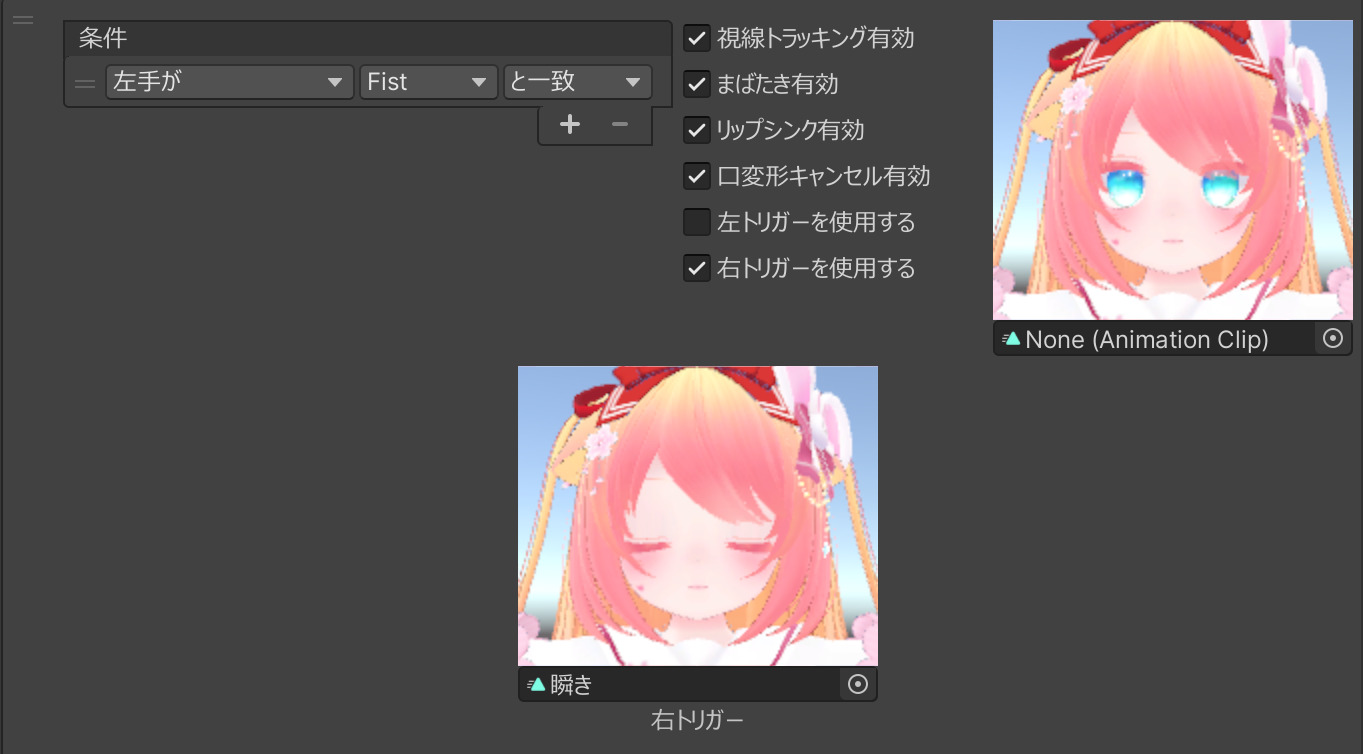Screen dimensions: 1363x754
Task: Grab the condition row reorder handle
Action: click(x=85, y=83)
